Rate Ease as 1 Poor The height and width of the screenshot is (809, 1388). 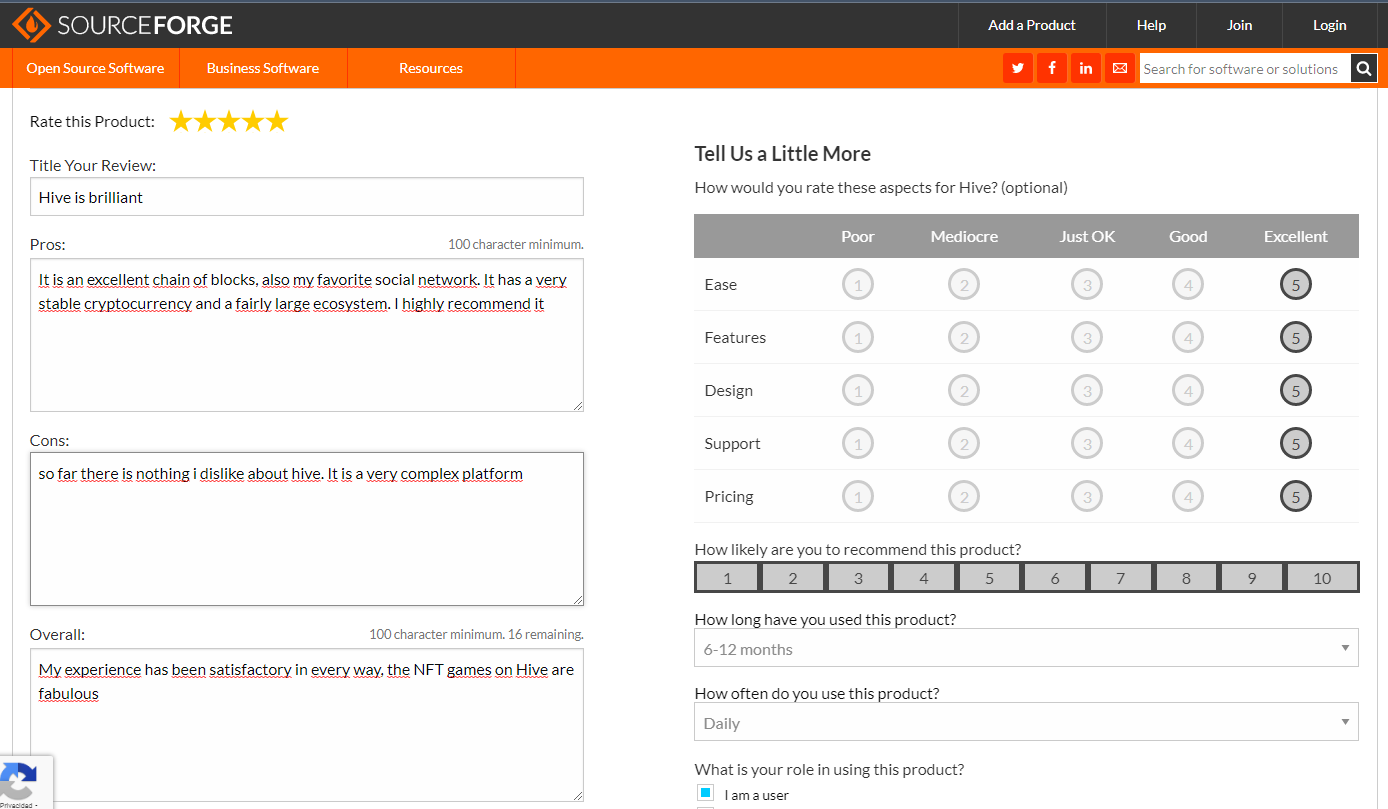[x=858, y=285]
